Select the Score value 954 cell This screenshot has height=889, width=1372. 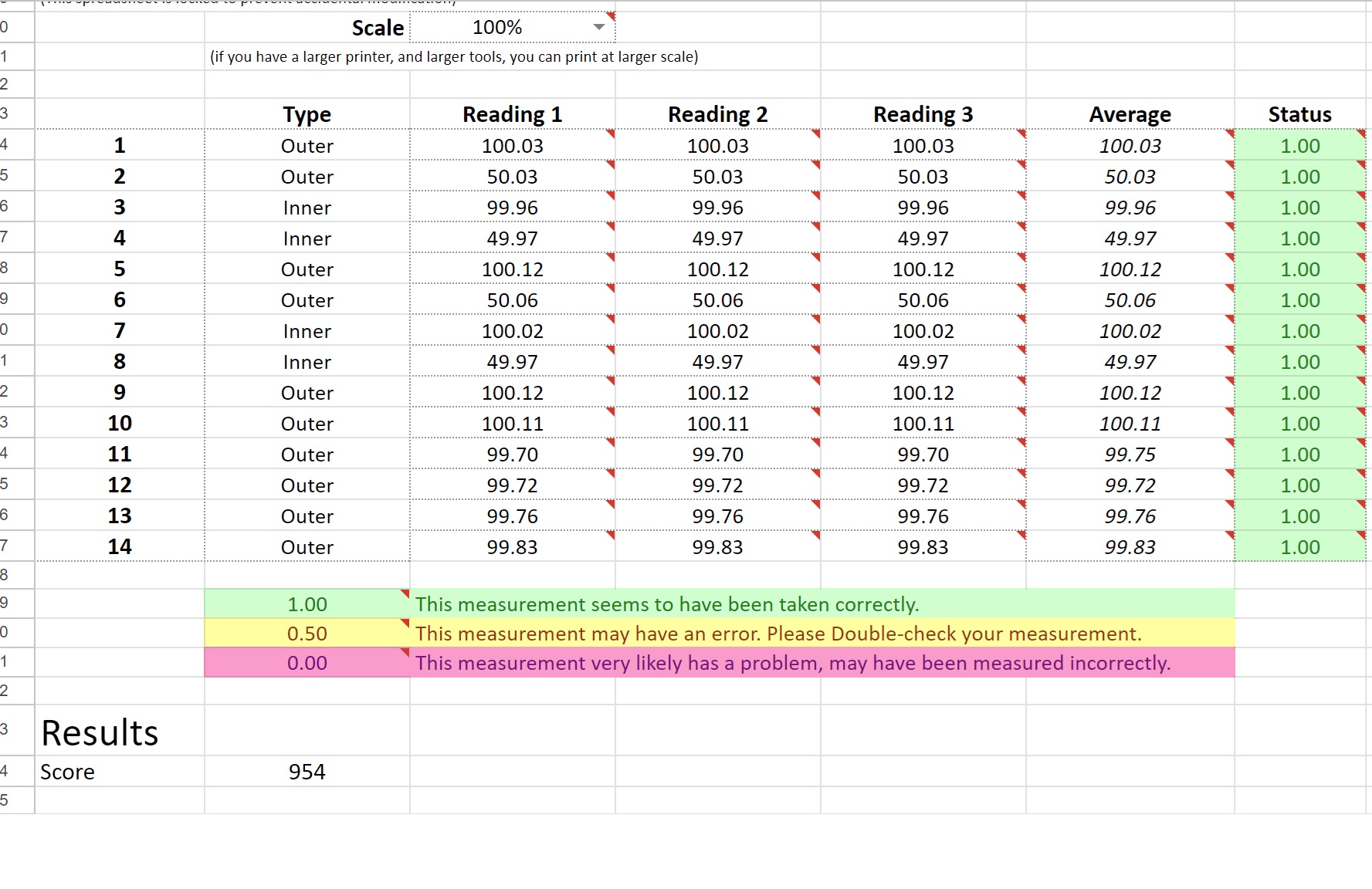coord(307,771)
